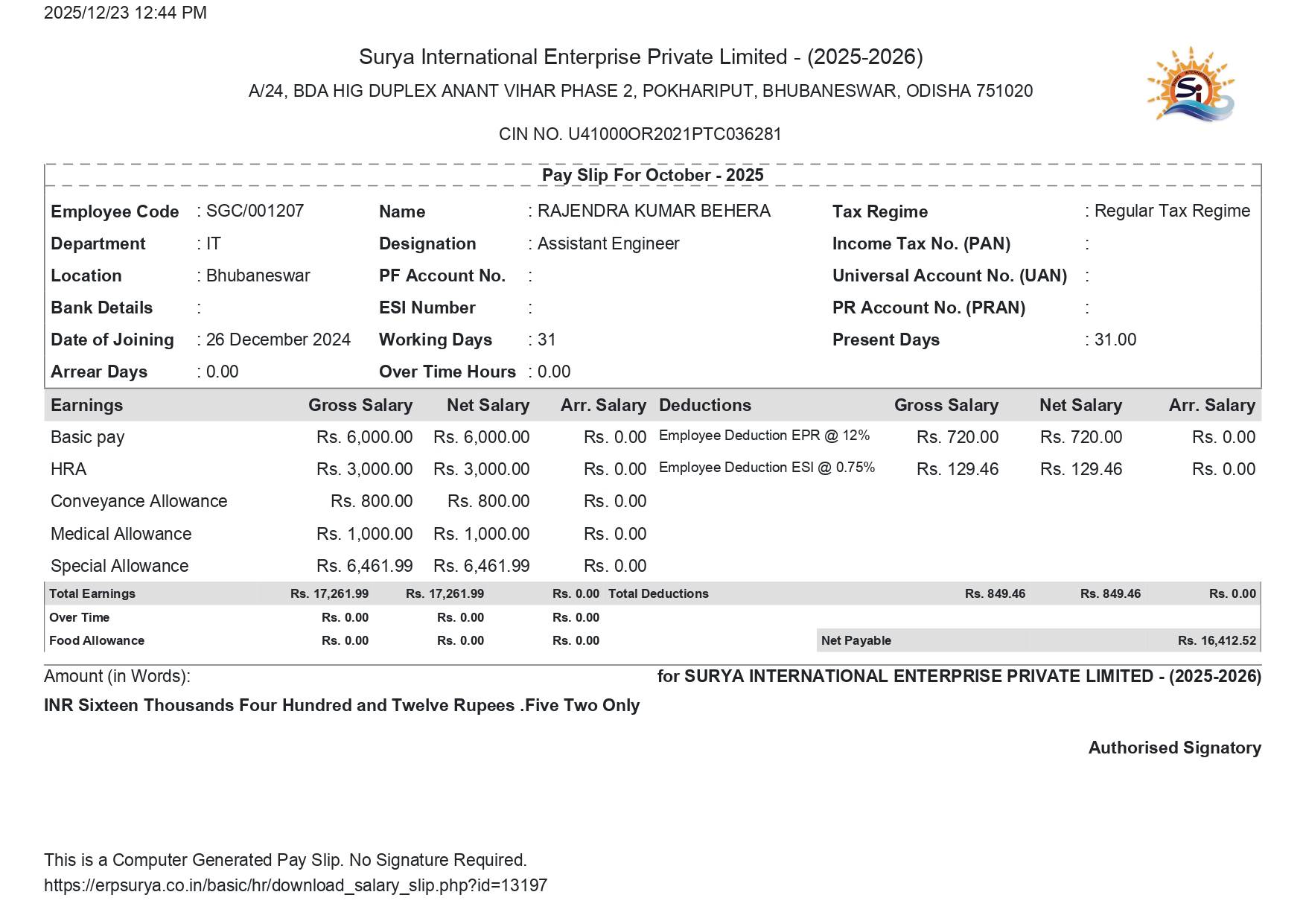This screenshot has width=1306, height=924.
Task: Select the 'Net Salary' header in the Deductions section
Action: pos(1080,405)
